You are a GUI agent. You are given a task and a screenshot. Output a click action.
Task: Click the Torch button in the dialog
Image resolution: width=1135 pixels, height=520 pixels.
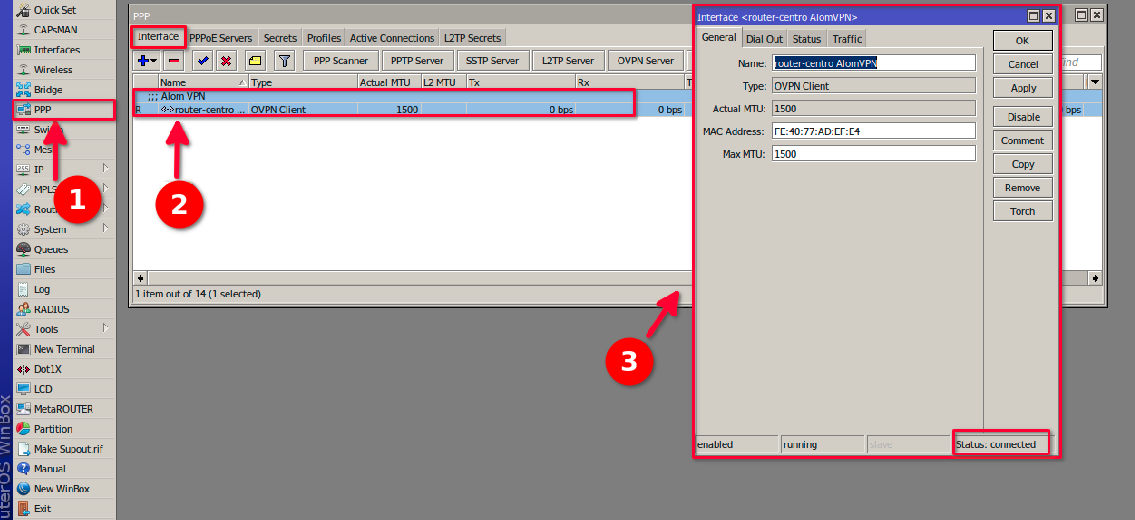(1022, 211)
